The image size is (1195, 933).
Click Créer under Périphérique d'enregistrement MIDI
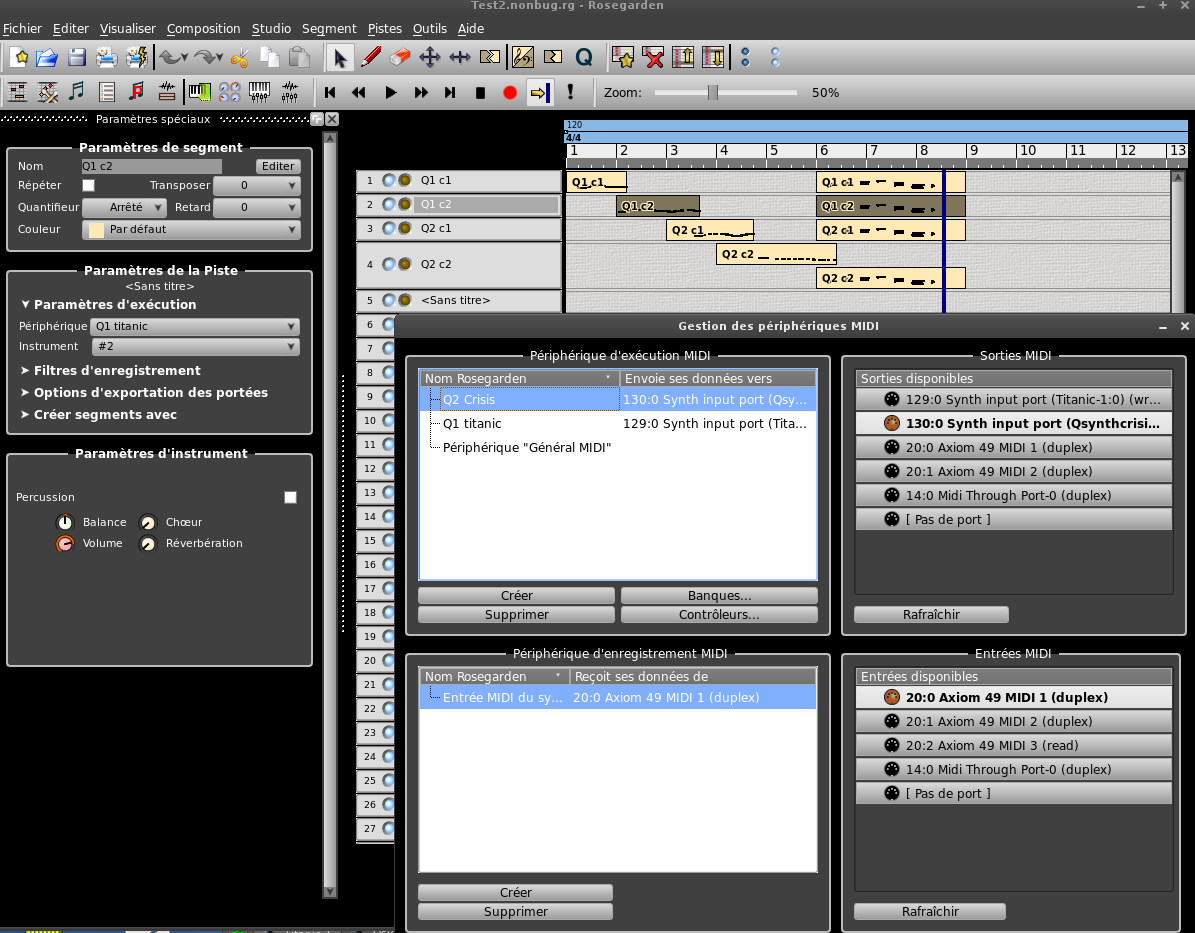point(516,893)
